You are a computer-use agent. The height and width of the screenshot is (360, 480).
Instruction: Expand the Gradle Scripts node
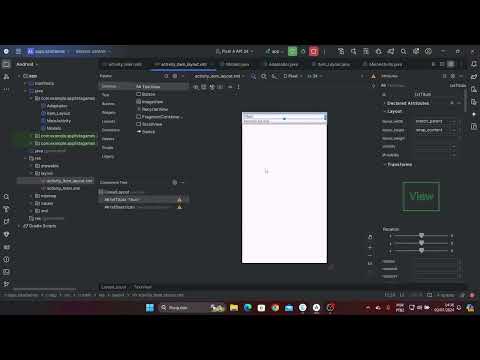(19, 226)
